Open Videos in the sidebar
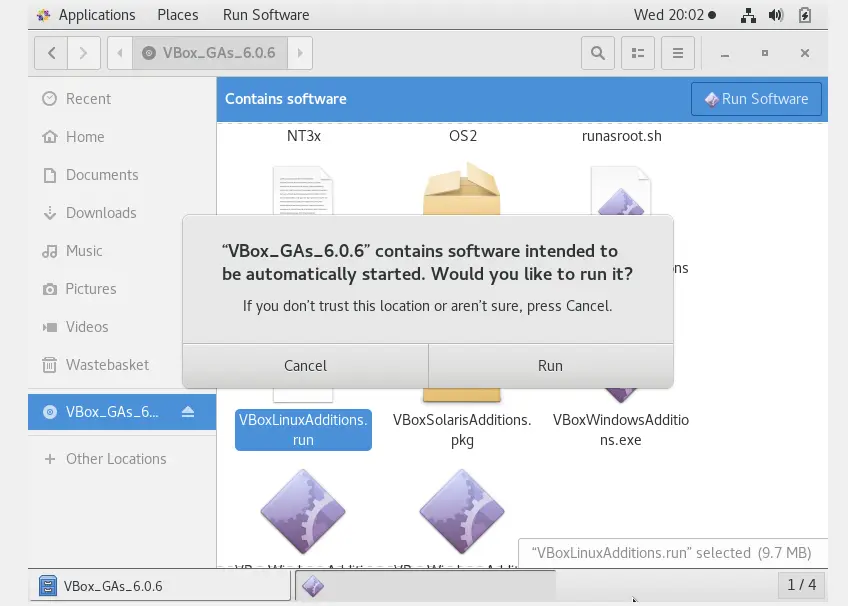Screen dimensions: 848x606 pos(105,327)
